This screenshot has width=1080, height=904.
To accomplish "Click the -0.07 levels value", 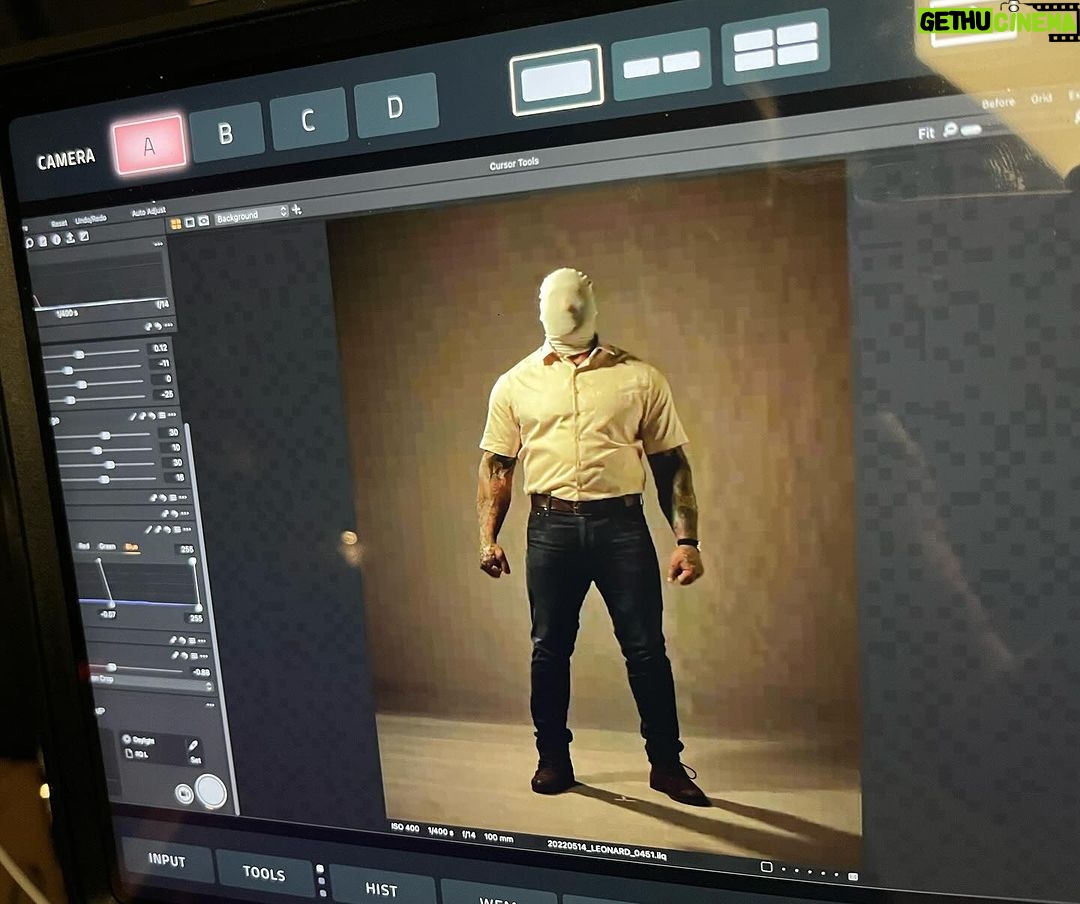I will click(107, 614).
